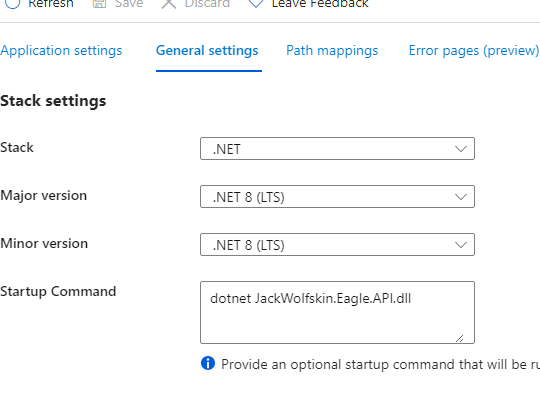Click the Leave Feedback heart icon

256,3
